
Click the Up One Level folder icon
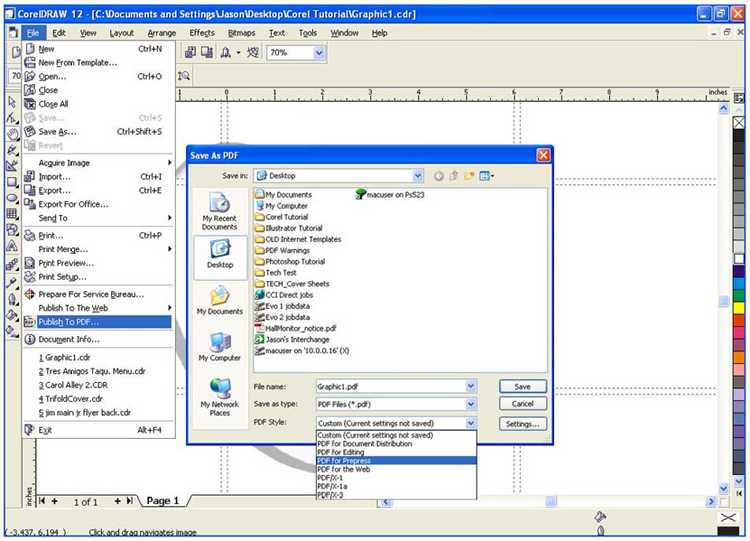point(453,176)
